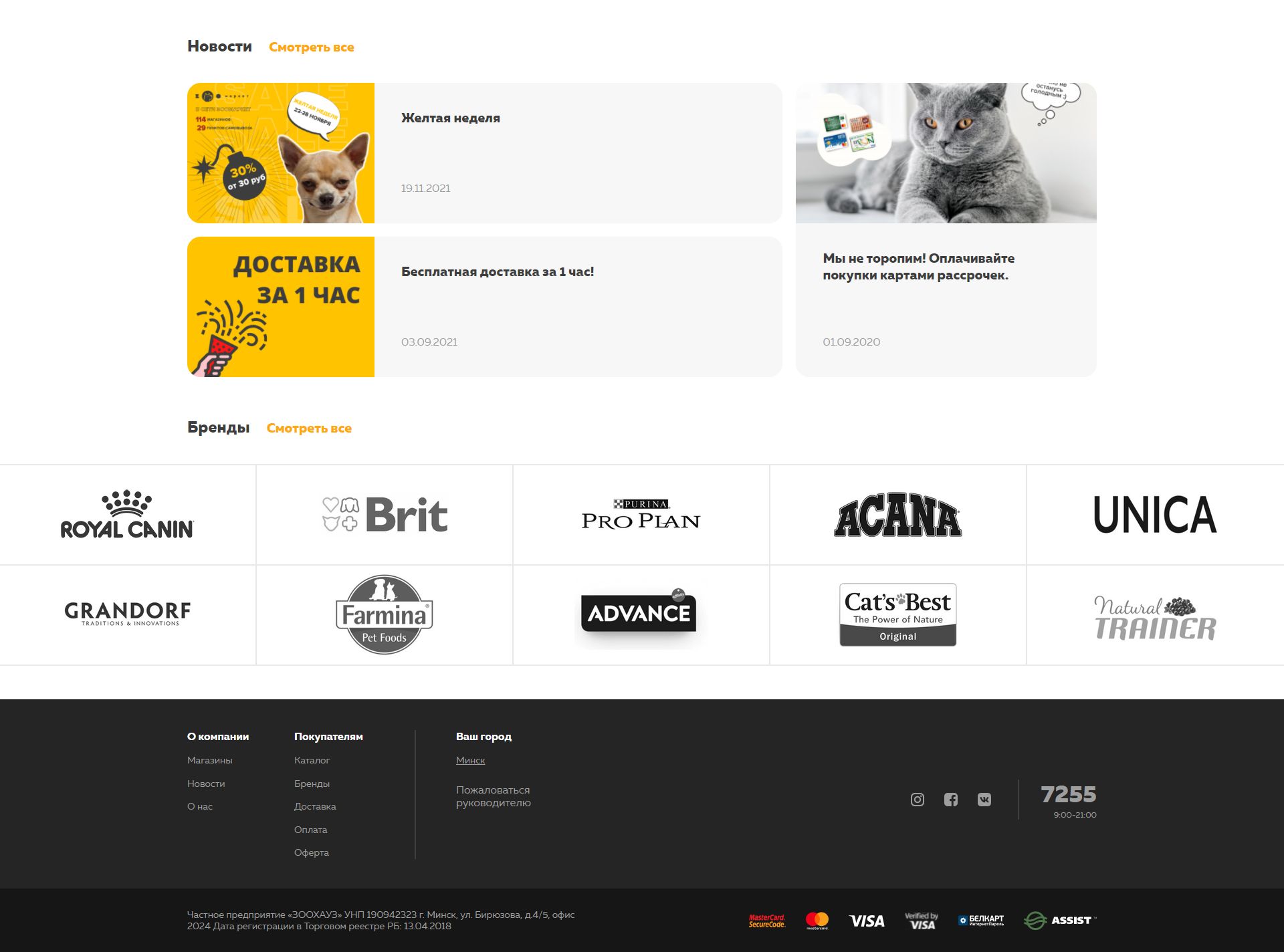Open the Instagram social icon
Viewport: 1284px width, 952px height.
918,800
